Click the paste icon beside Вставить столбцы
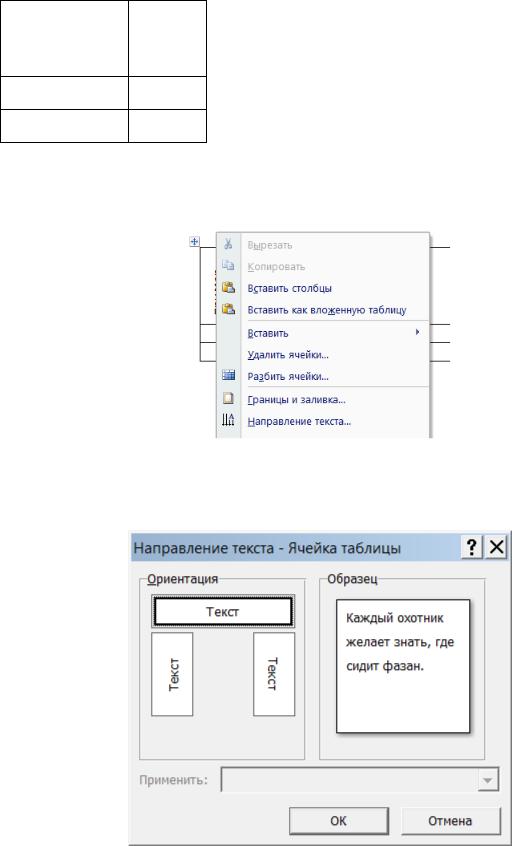 click(229, 288)
